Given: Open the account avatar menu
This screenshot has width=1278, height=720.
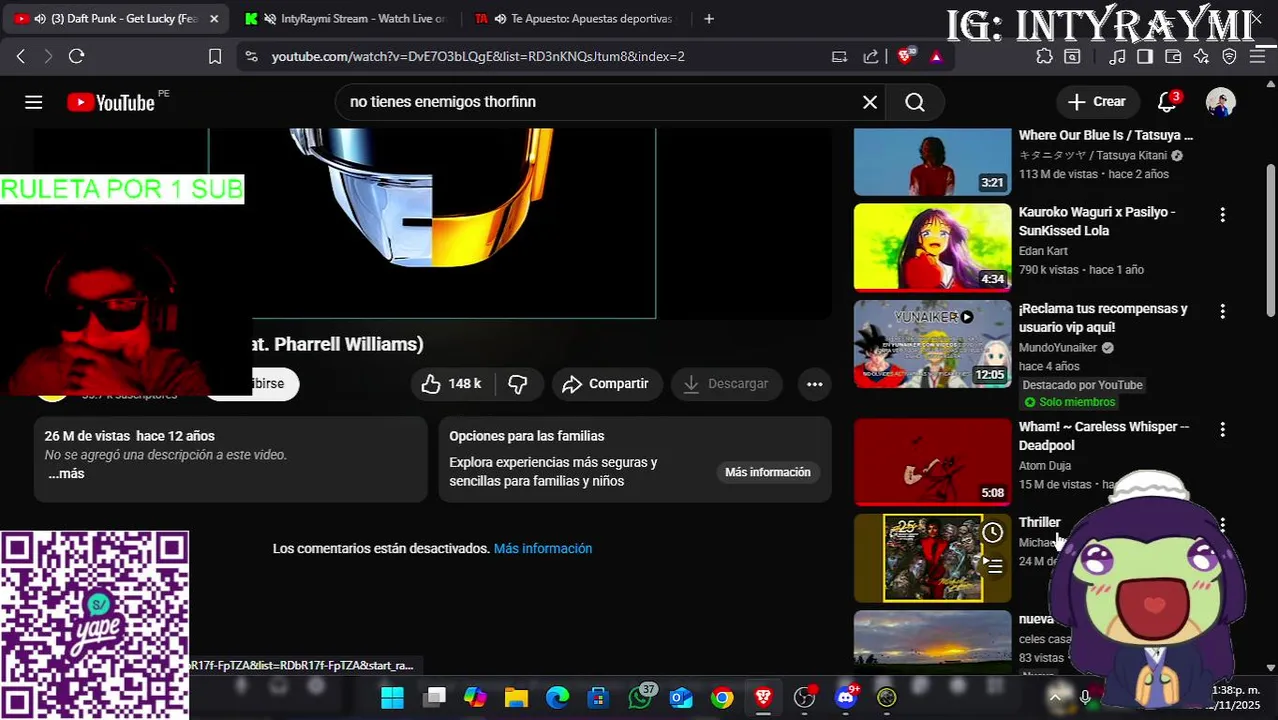Looking at the screenshot, I should click(1220, 102).
